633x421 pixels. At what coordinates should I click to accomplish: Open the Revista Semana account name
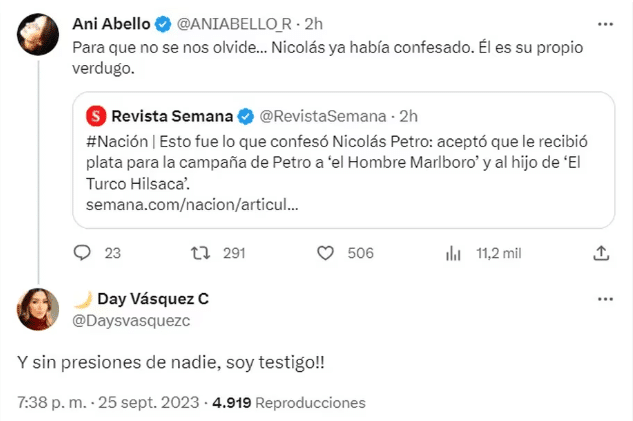coord(173,114)
